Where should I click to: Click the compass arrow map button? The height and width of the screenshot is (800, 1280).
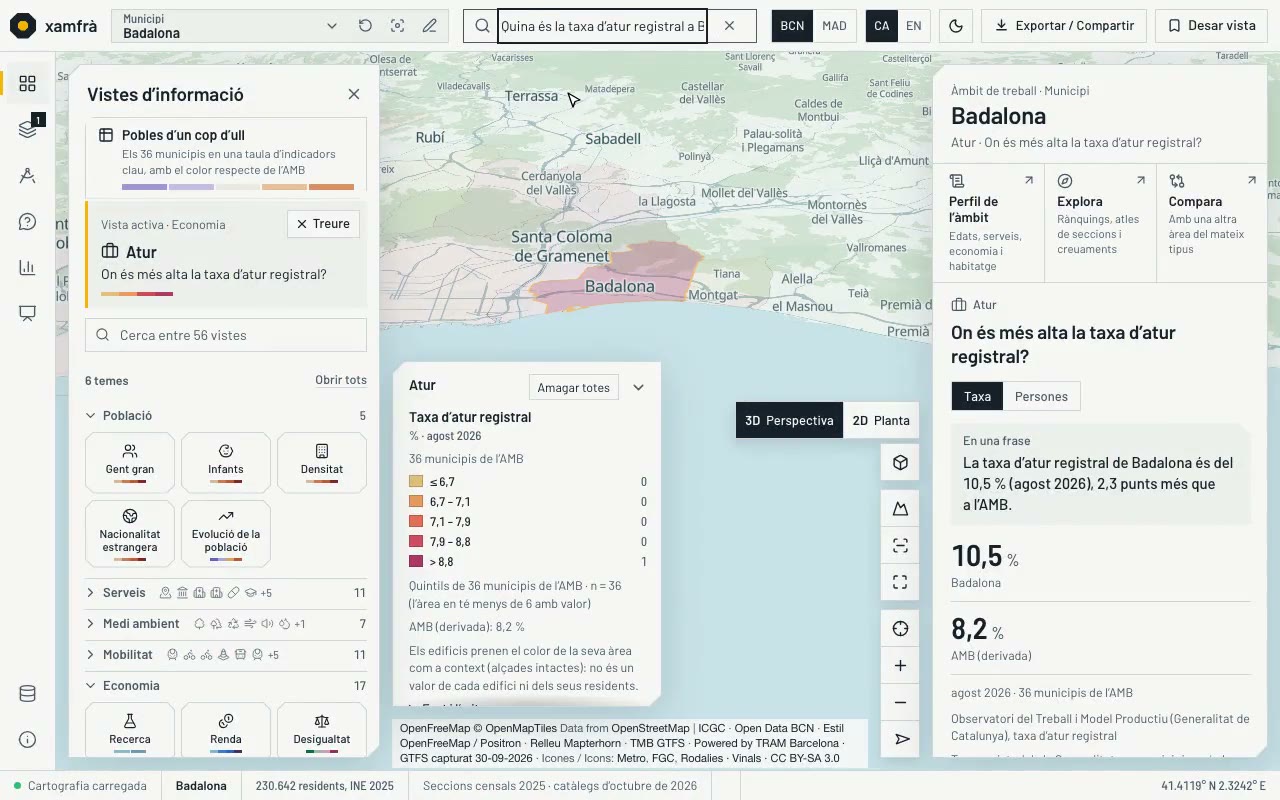coord(900,740)
